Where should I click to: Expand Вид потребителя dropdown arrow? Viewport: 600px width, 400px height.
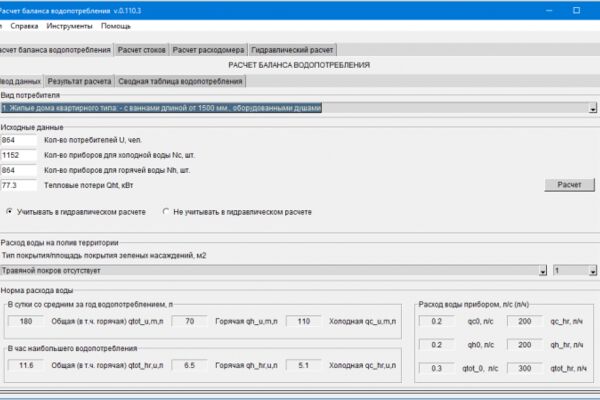coord(593,108)
